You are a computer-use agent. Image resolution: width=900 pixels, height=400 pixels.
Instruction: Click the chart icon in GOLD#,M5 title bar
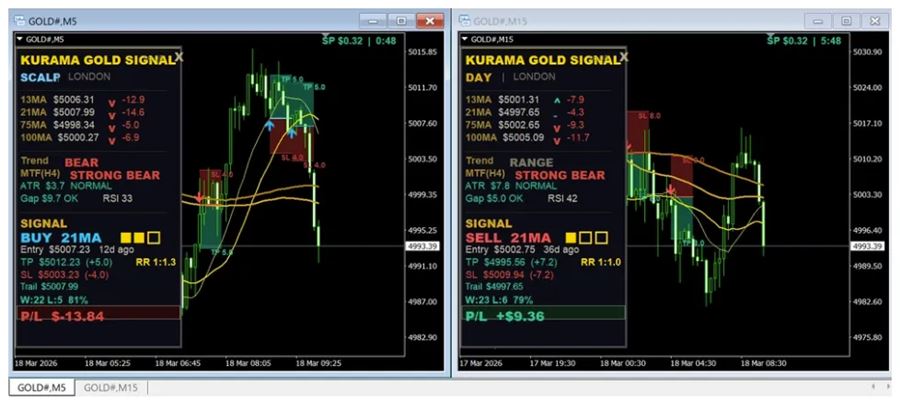click(18, 21)
